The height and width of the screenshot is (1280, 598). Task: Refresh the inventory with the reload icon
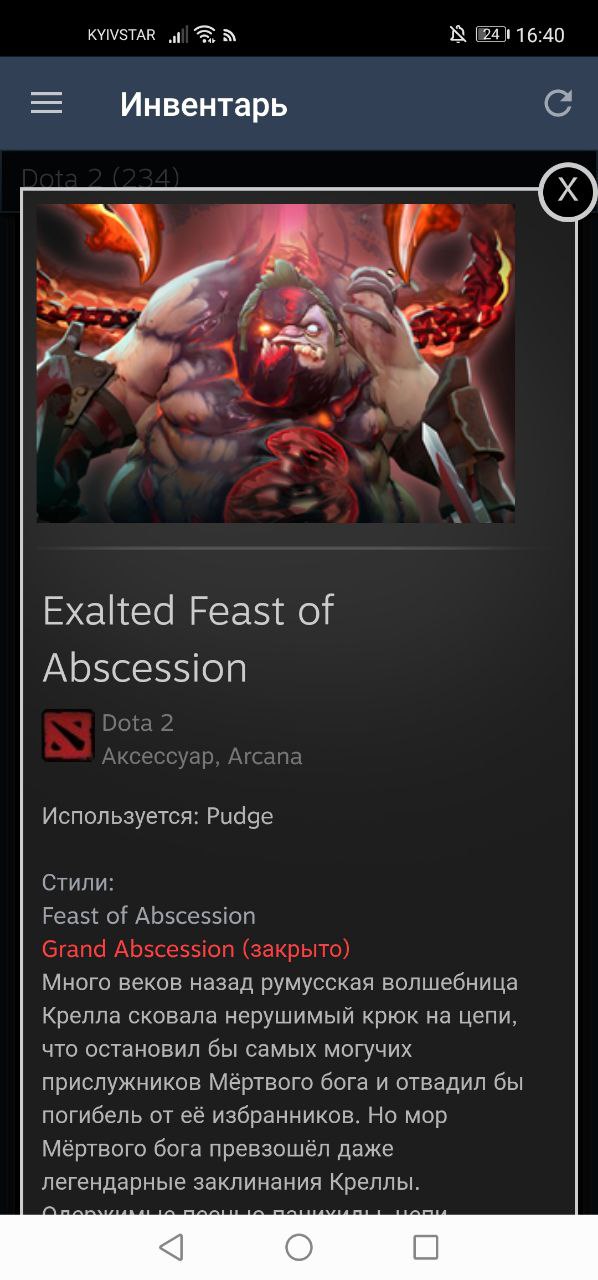pyautogui.click(x=558, y=103)
